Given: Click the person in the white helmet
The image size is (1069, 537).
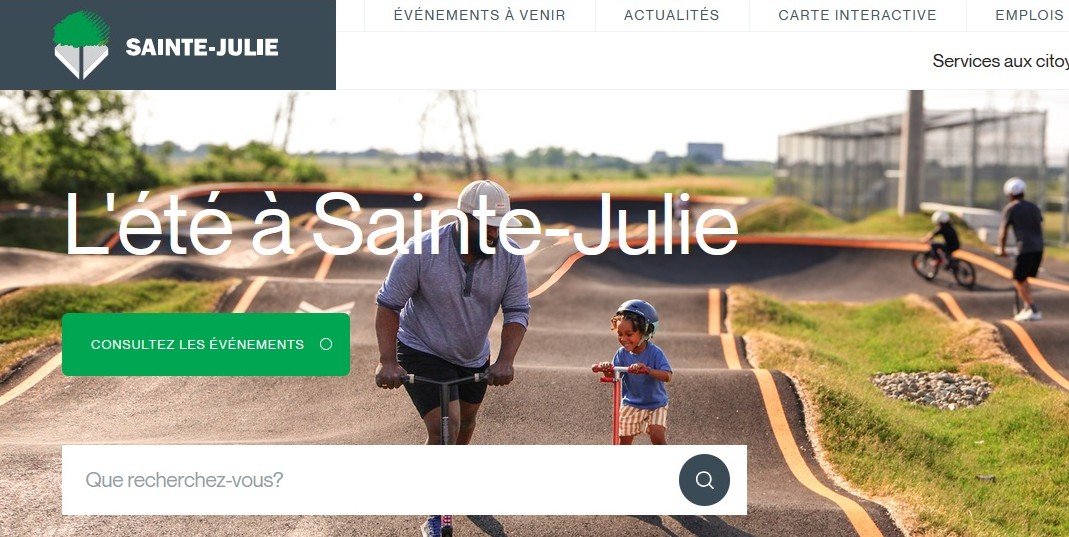Looking at the screenshot, I should point(1021,249).
